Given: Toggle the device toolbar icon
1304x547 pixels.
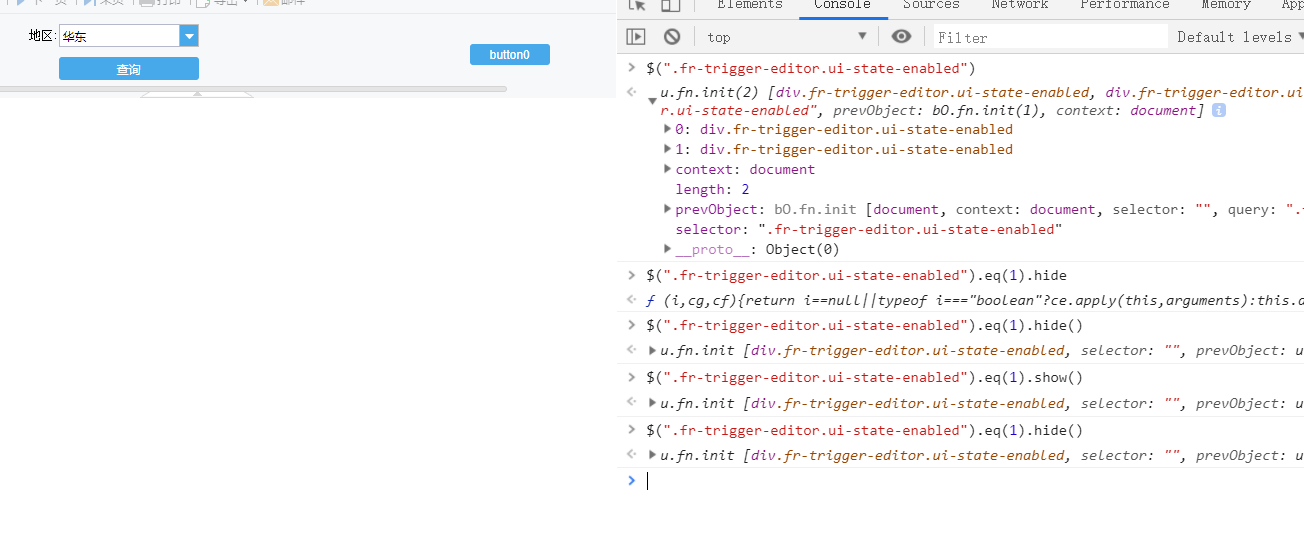Looking at the screenshot, I should click(x=670, y=5).
